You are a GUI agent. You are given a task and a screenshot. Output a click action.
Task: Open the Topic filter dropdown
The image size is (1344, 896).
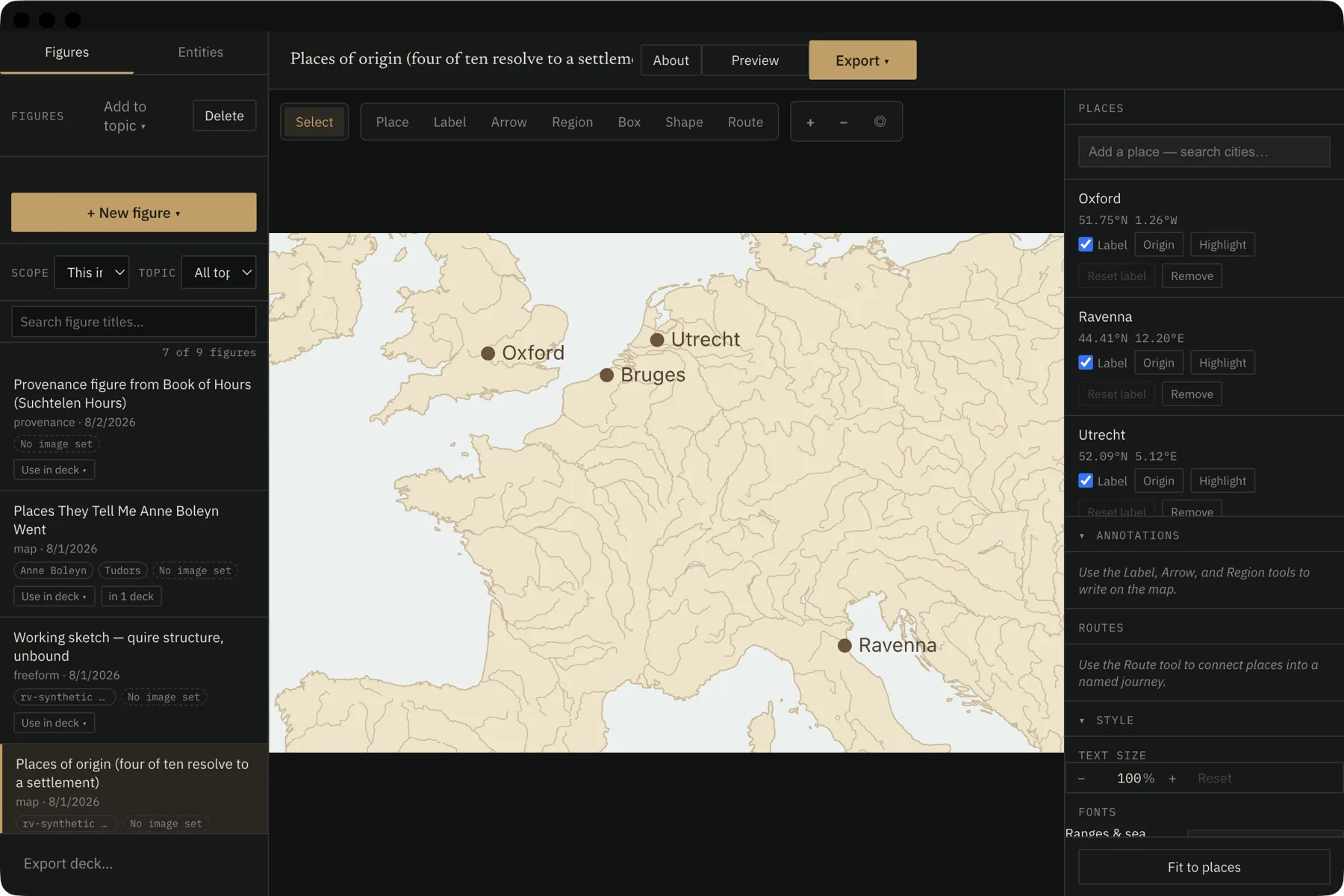[x=219, y=273]
